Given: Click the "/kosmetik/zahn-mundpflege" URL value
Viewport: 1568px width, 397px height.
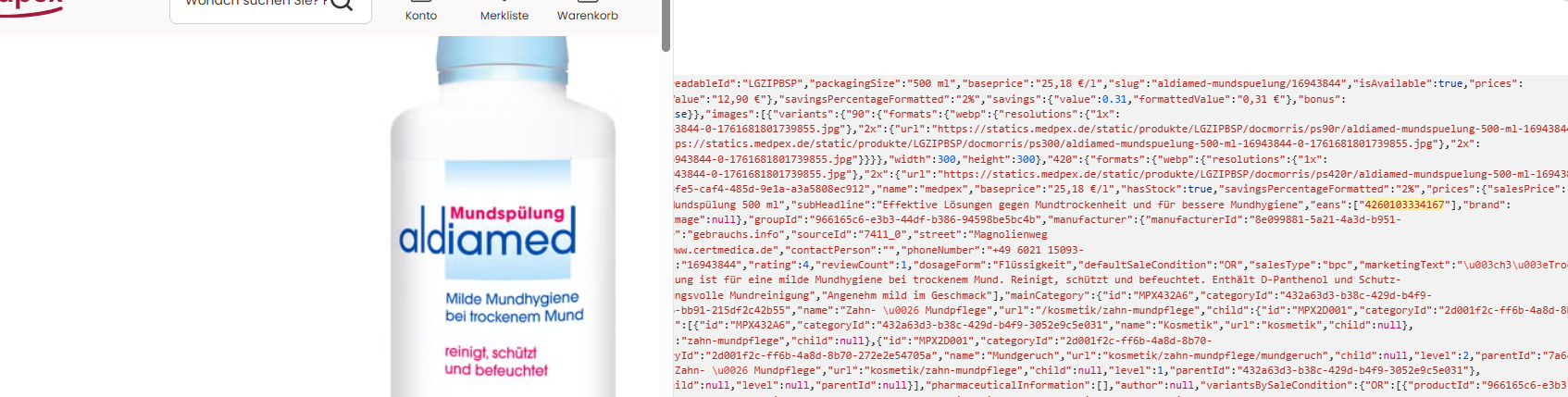Looking at the screenshot, I should tap(1119, 310).
